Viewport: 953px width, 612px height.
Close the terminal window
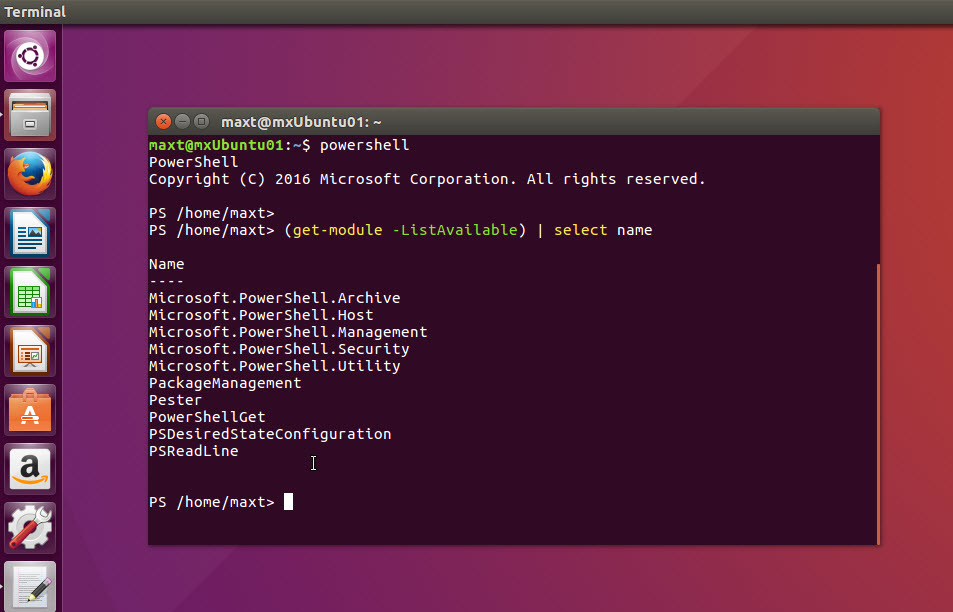coord(163,122)
